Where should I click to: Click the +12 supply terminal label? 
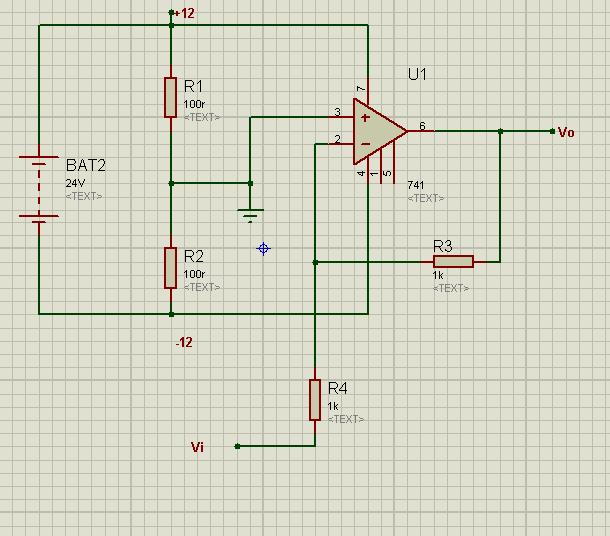coord(186,13)
